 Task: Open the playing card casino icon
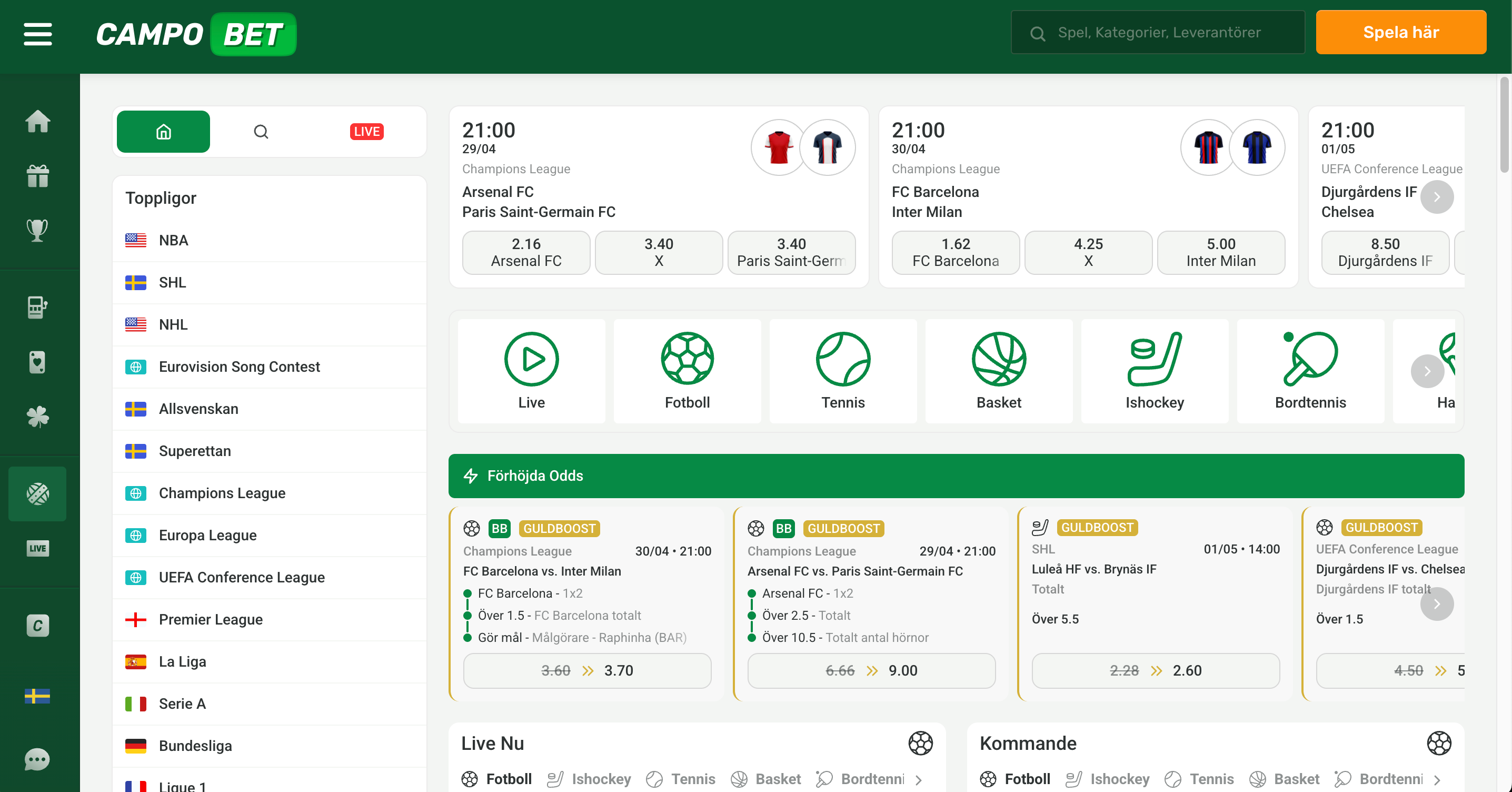point(37,362)
